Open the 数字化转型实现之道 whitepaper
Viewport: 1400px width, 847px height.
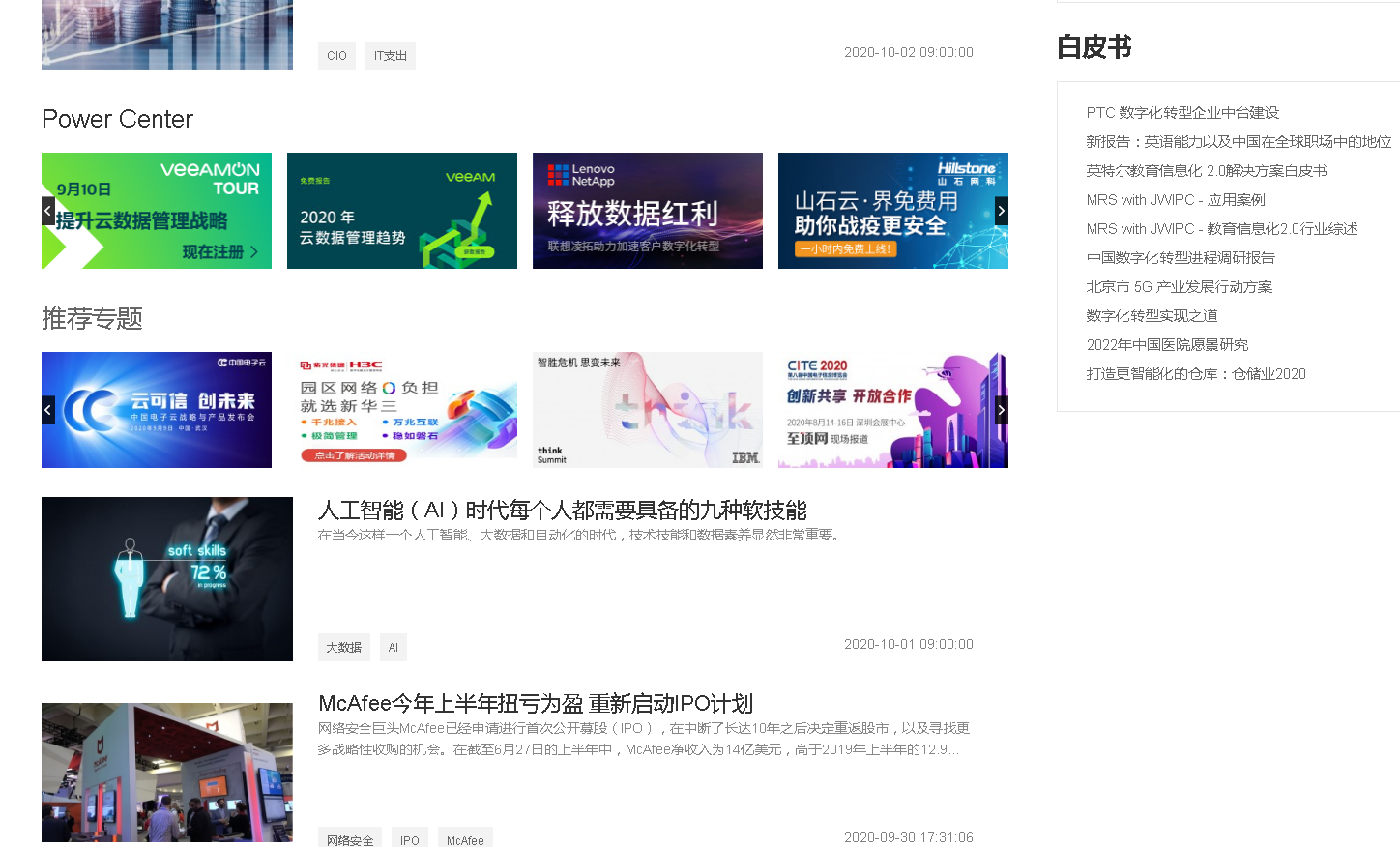tap(1152, 315)
